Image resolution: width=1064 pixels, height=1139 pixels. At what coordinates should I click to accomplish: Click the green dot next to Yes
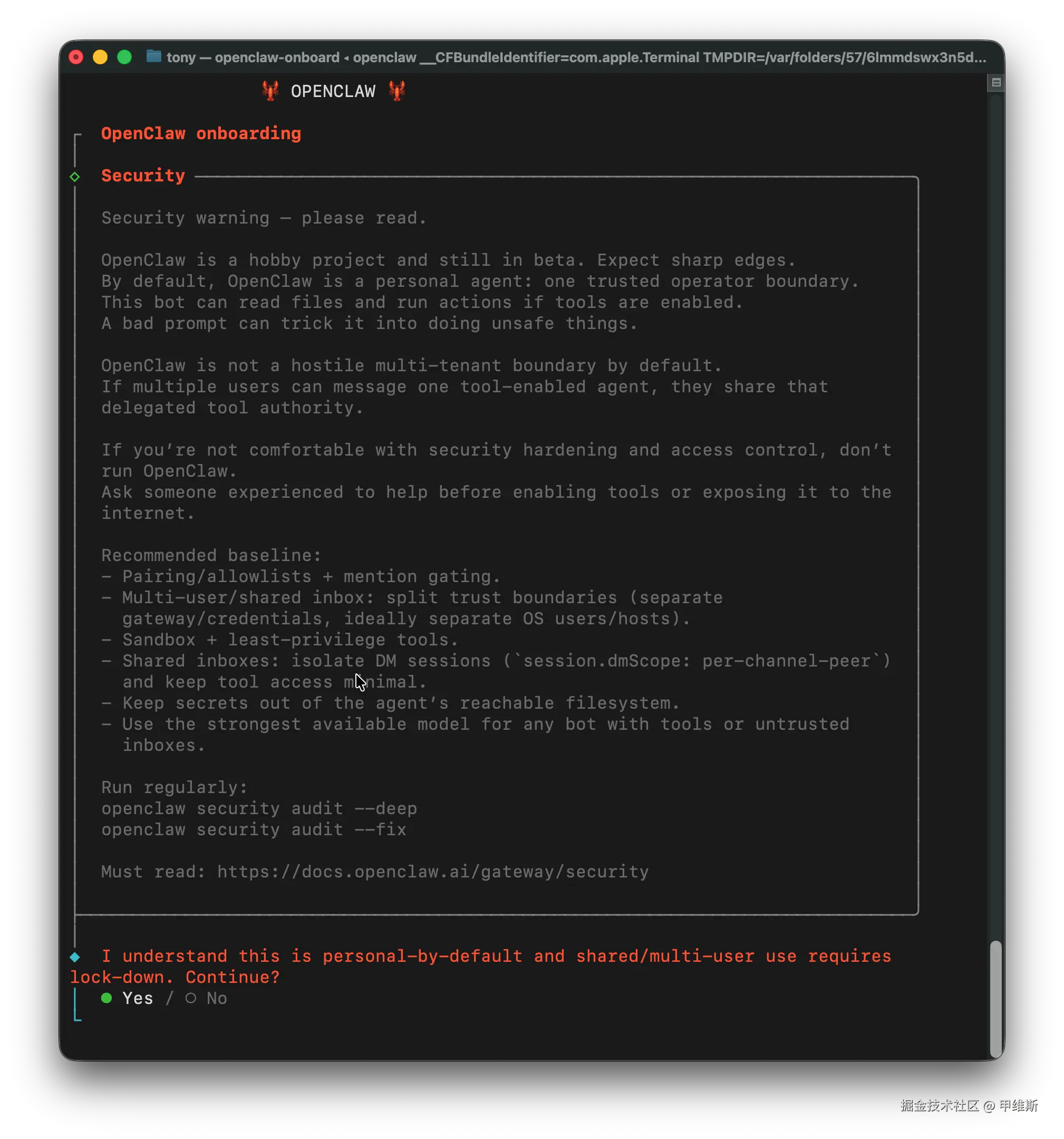[x=107, y=998]
